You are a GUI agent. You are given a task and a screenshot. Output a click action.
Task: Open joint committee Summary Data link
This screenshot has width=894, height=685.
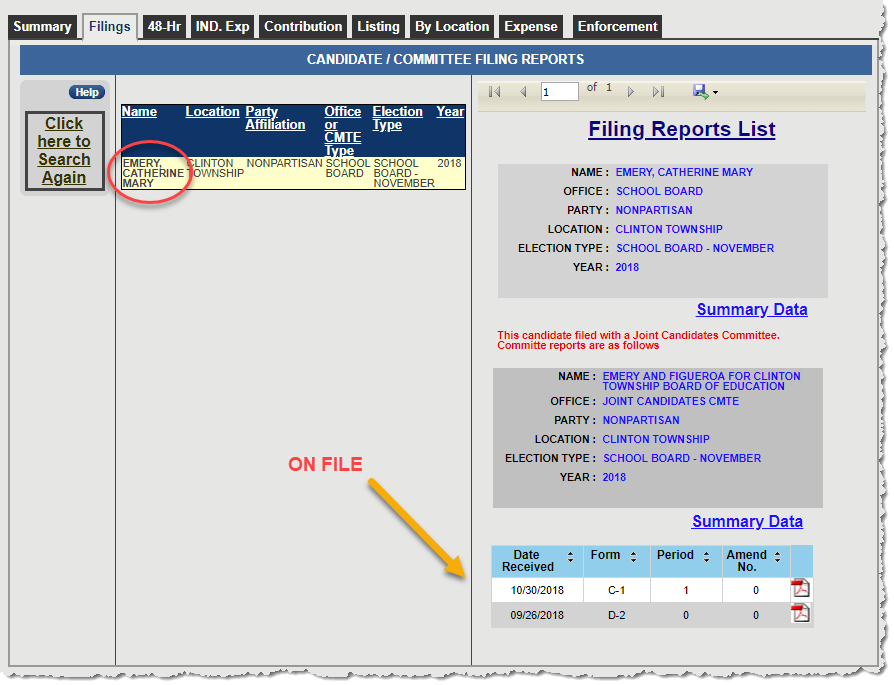(747, 521)
